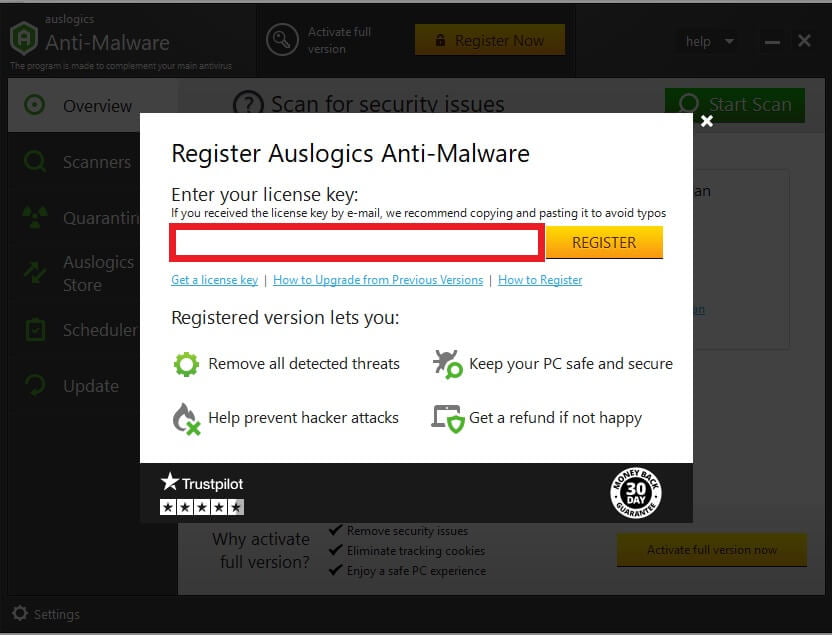Click 'Registered version lets you:' heading
This screenshot has width=832, height=635.
(285, 317)
